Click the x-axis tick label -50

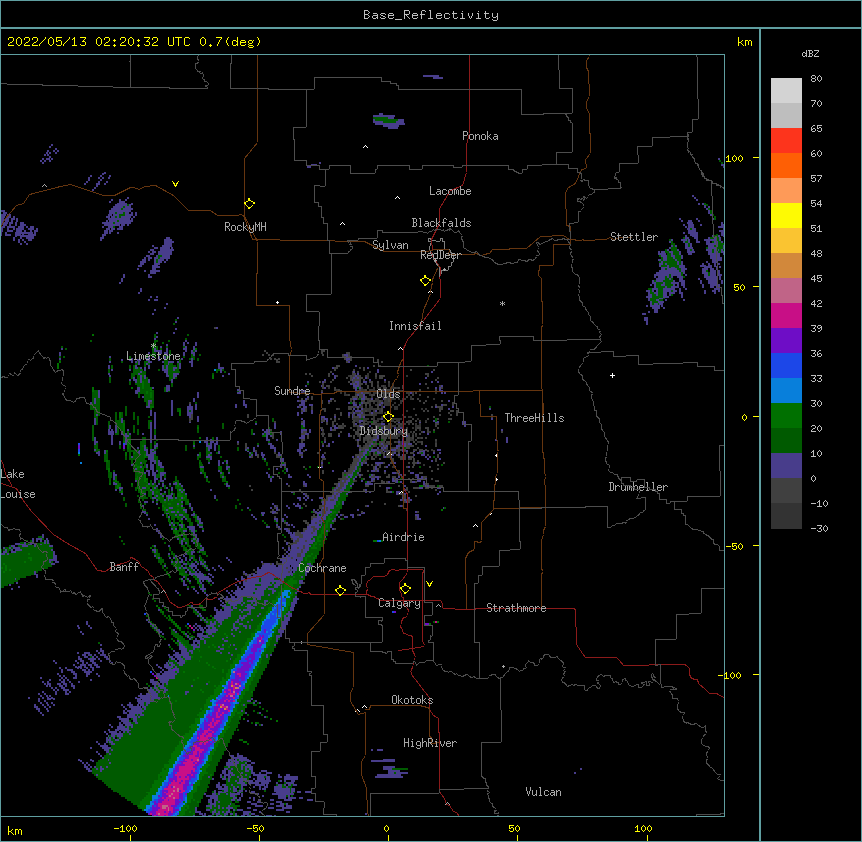pos(255,828)
